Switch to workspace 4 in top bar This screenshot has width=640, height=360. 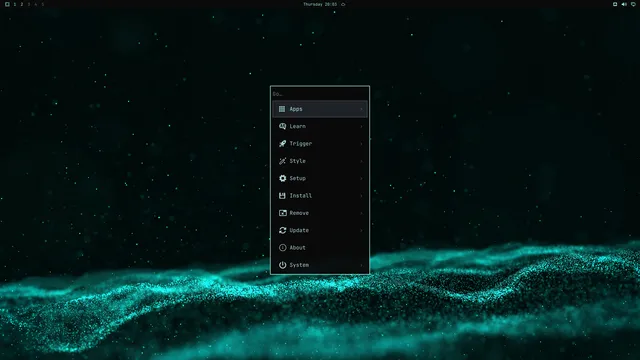(36, 4)
